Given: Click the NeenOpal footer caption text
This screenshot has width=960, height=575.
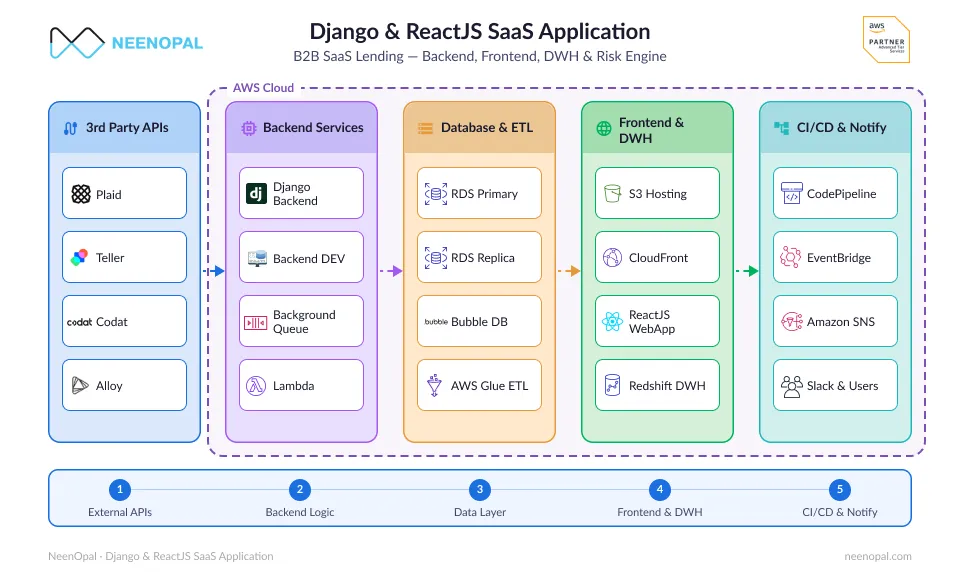Looking at the screenshot, I should (x=160, y=556).
